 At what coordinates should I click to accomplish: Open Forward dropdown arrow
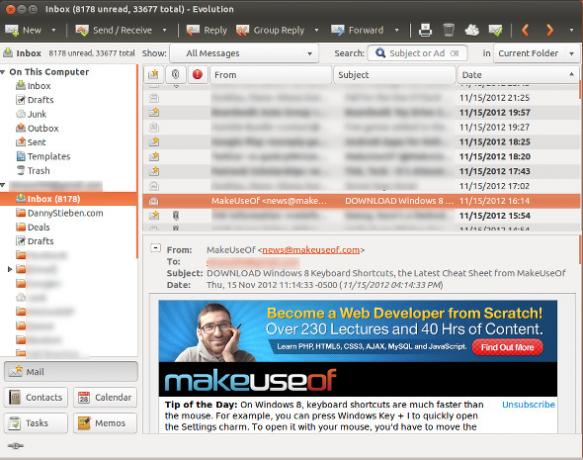pyautogui.click(x=397, y=30)
